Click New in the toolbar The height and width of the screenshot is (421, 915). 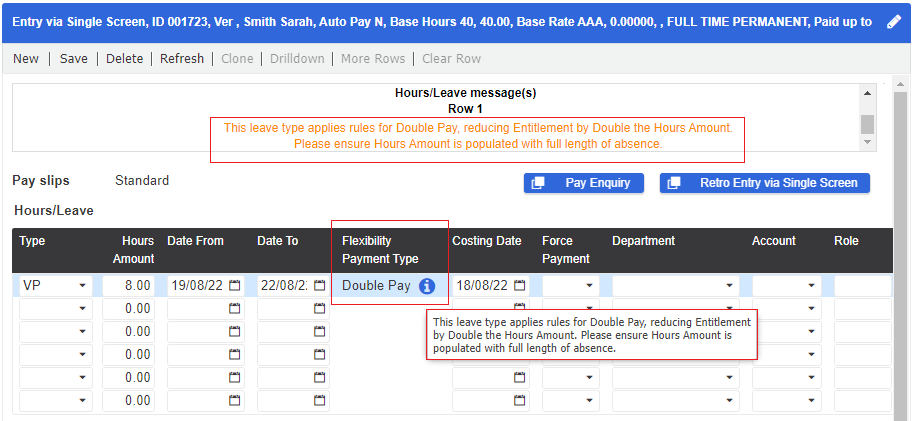click(x=26, y=58)
